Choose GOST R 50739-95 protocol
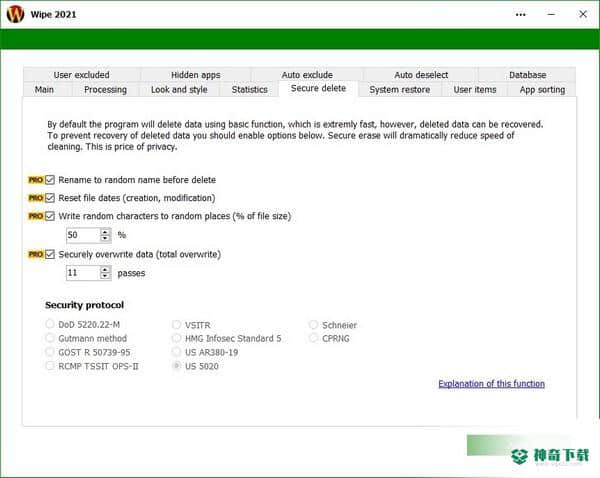Screen dimensions: 600x478 (x=49, y=352)
